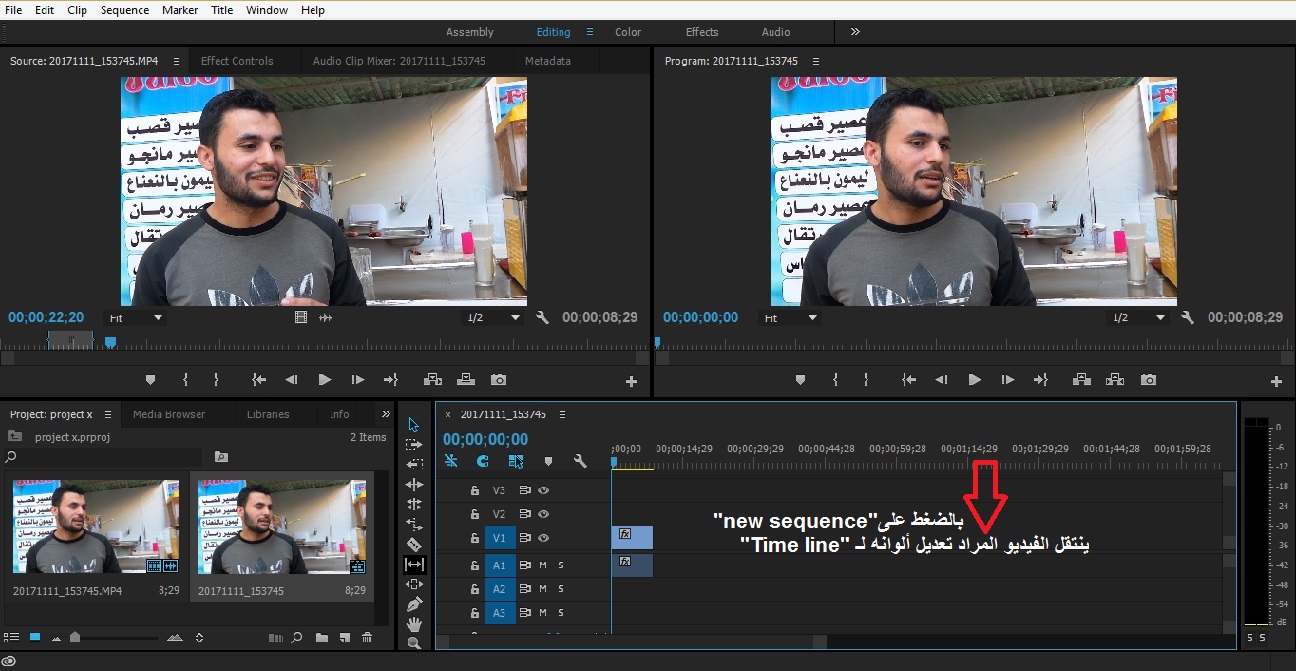Open the Sequence menu
This screenshot has width=1296, height=671.
(125, 10)
